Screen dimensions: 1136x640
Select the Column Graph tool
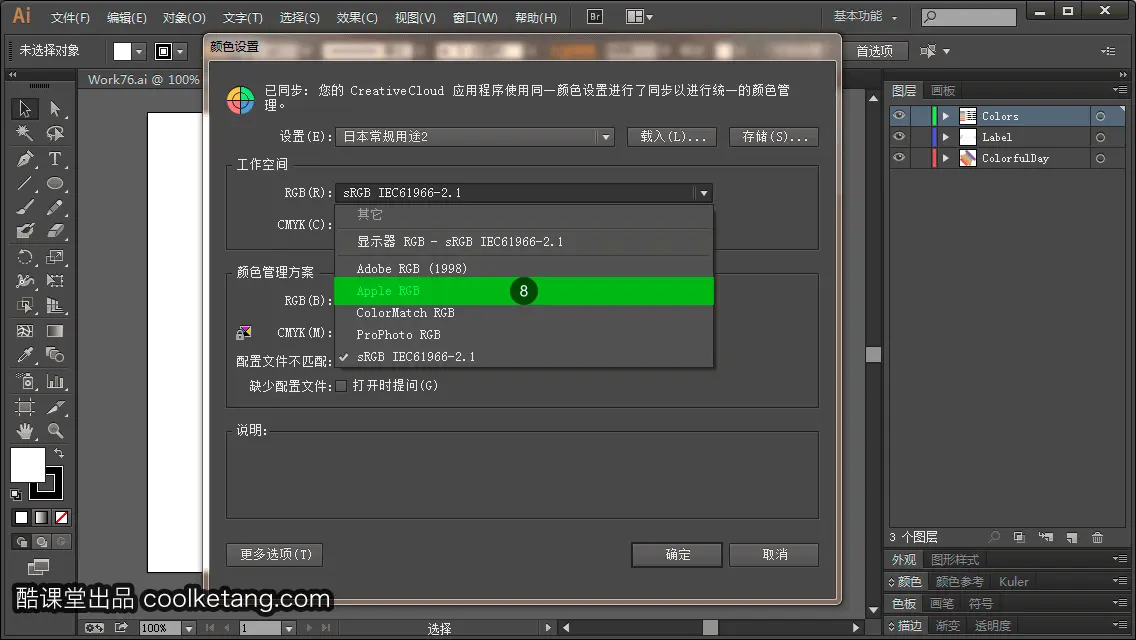55,381
